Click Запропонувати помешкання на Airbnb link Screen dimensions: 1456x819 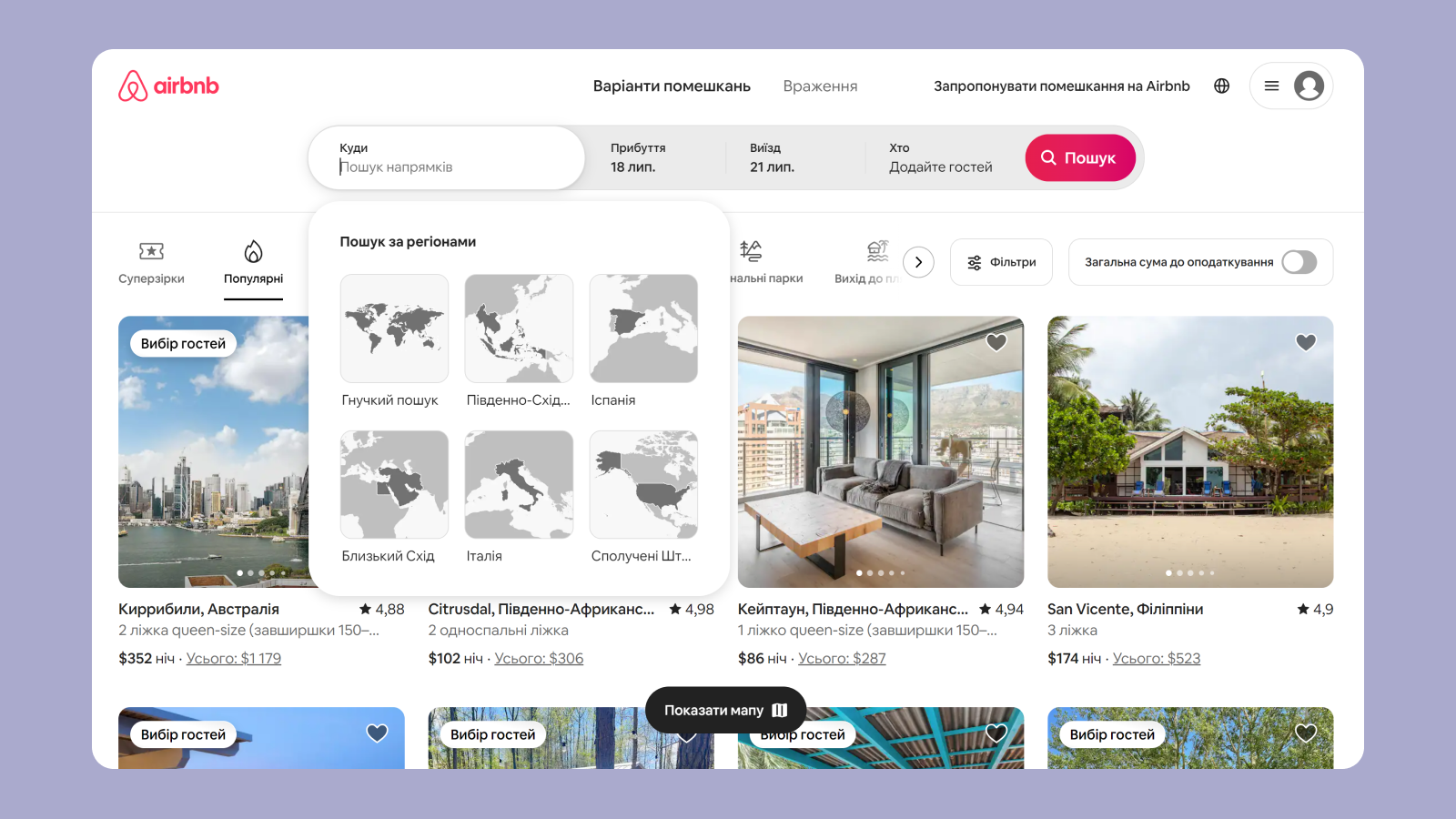[x=1061, y=86]
